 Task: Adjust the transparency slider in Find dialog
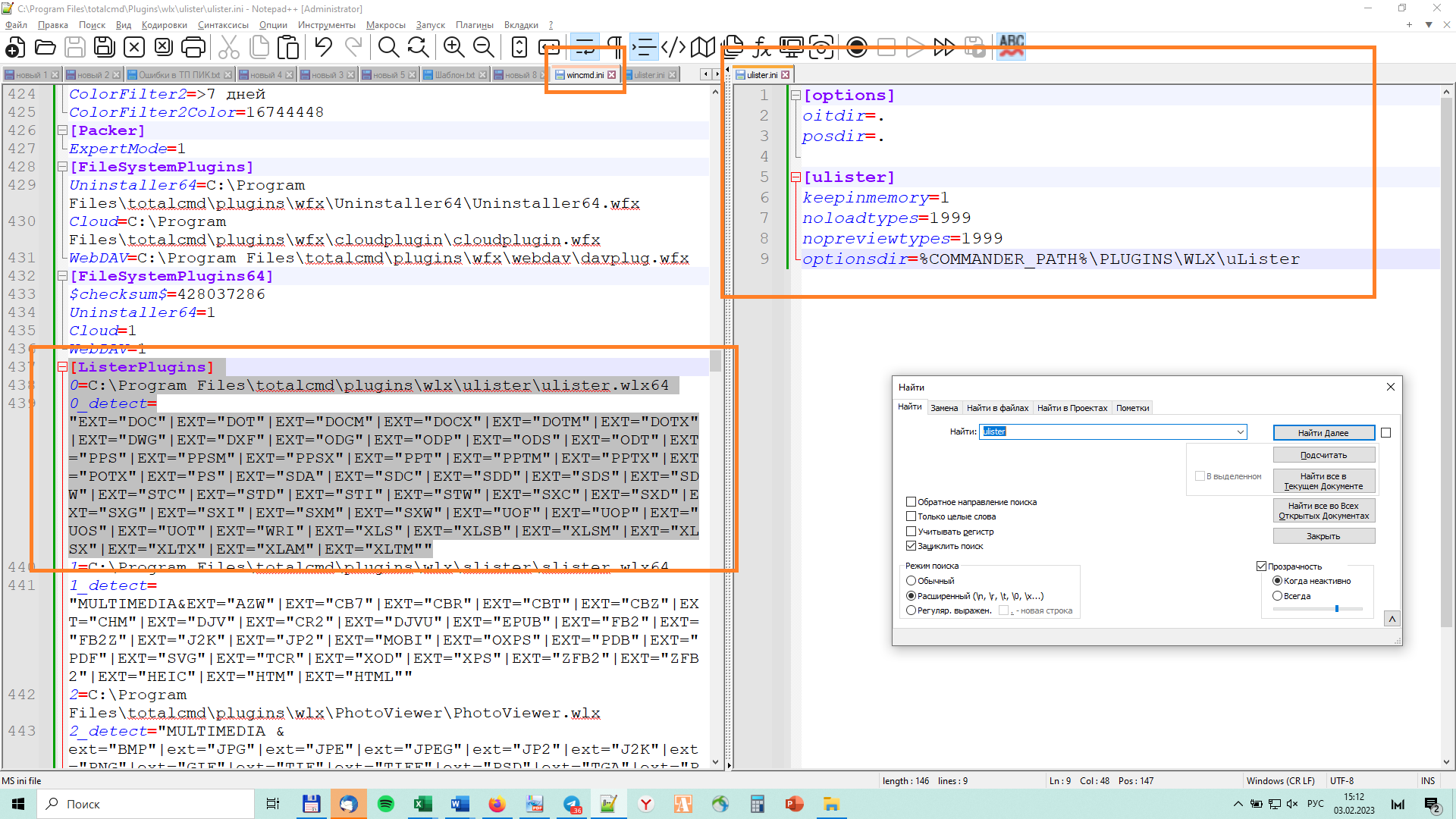(1336, 609)
